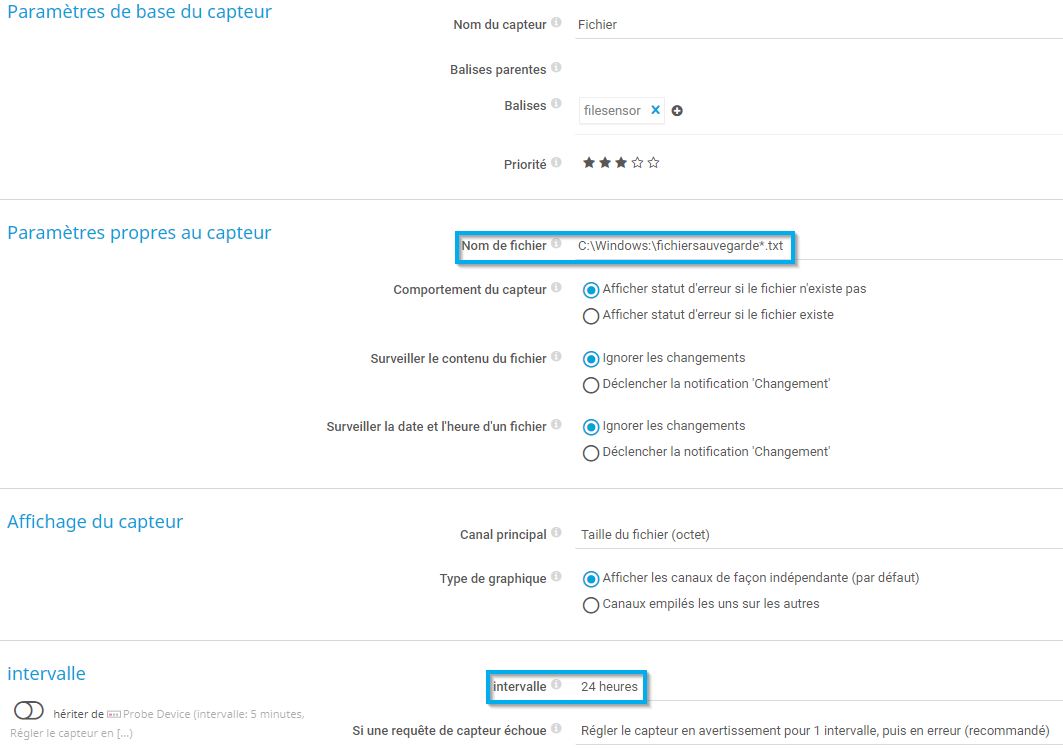The width and height of the screenshot is (1063, 748).
Task: Set priority to one star
Action: click(589, 163)
